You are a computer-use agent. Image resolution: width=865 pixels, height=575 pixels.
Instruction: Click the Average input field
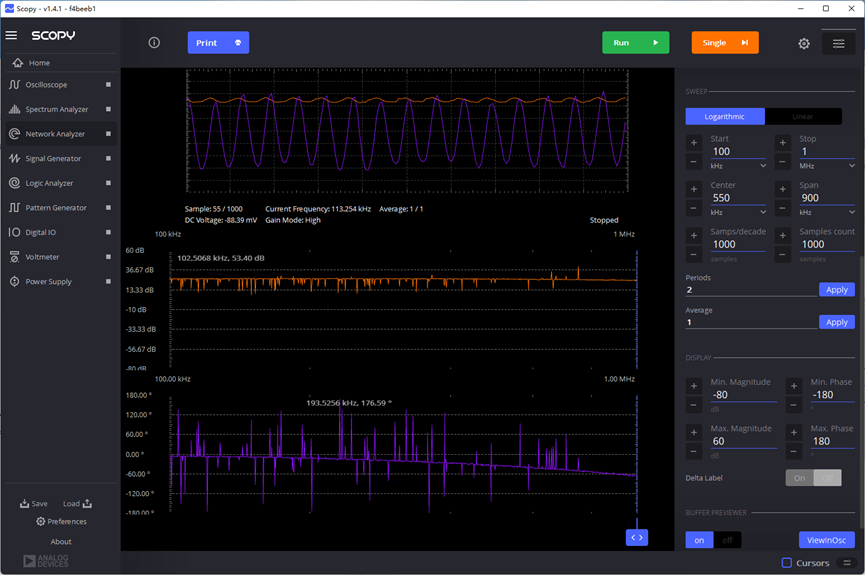(x=751, y=322)
